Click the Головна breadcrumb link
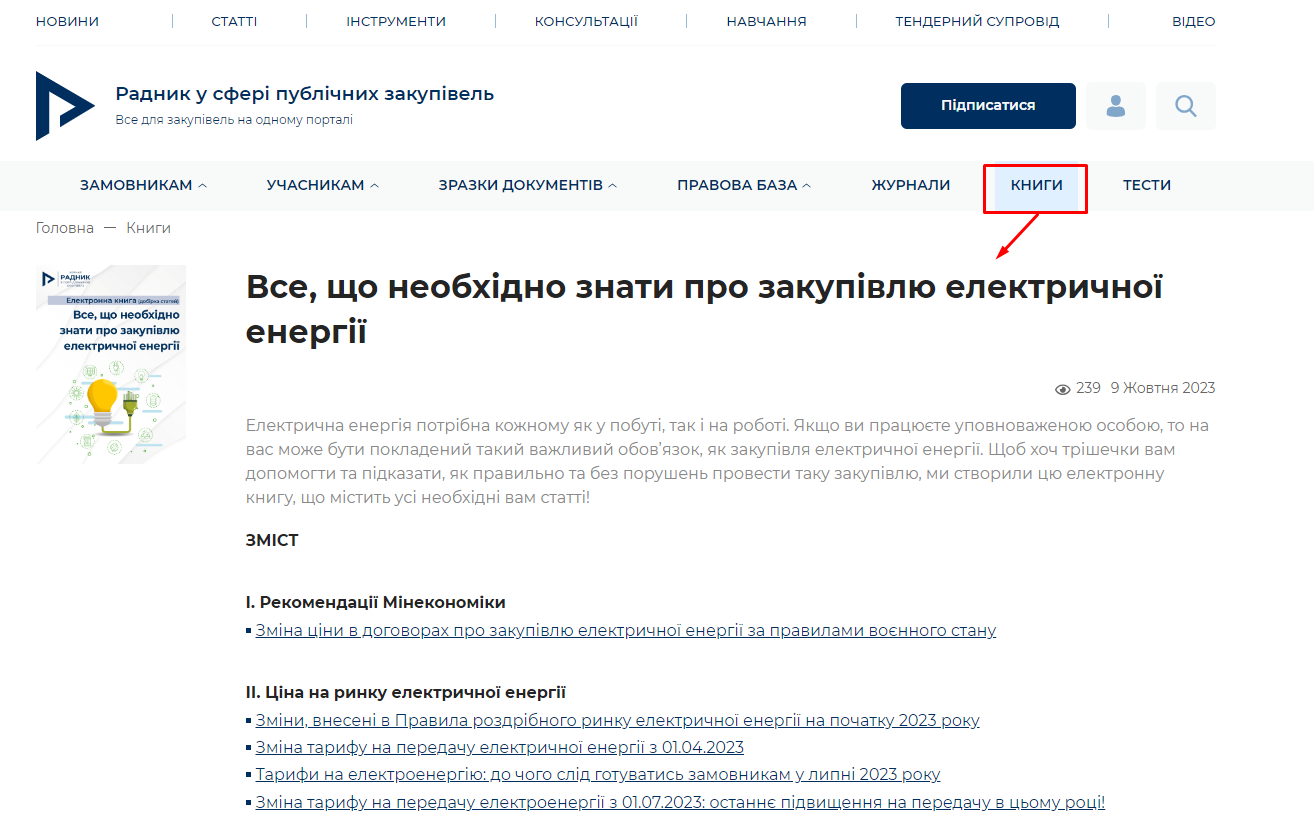The image size is (1314, 837). coord(64,228)
